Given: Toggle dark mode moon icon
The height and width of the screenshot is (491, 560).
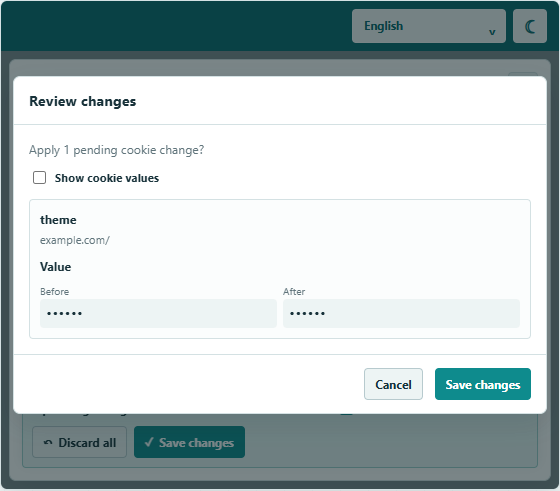Looking at the screenshot, I should coord(530,26).
